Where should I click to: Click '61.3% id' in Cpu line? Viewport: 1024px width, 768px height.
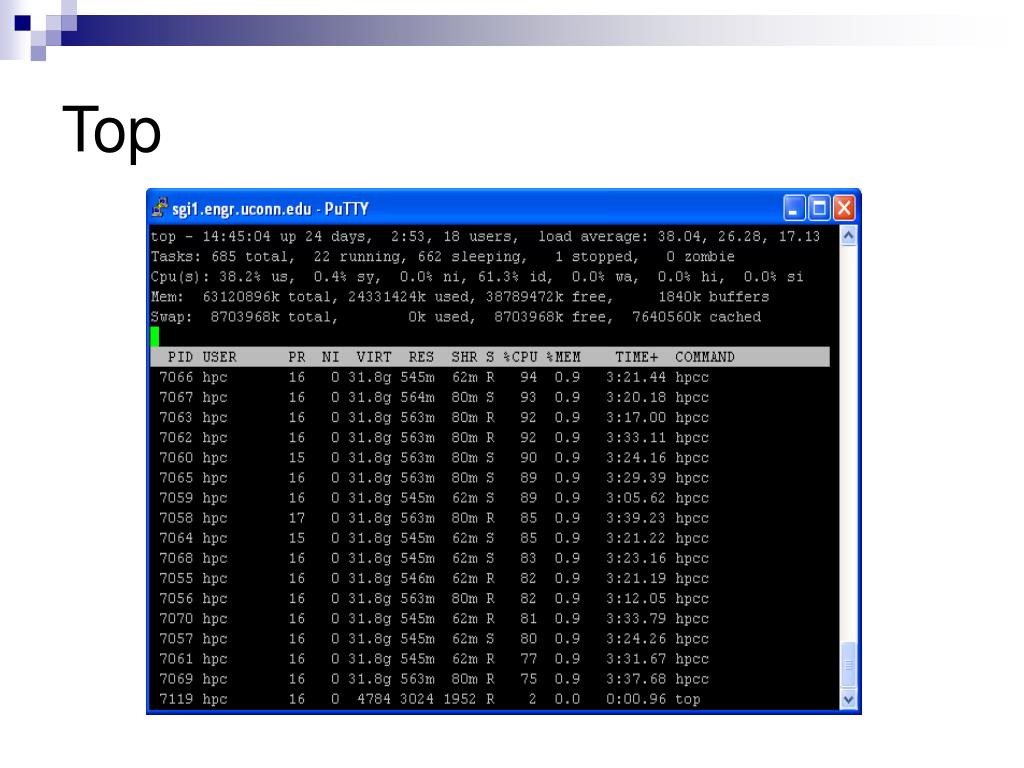(515, 277)
